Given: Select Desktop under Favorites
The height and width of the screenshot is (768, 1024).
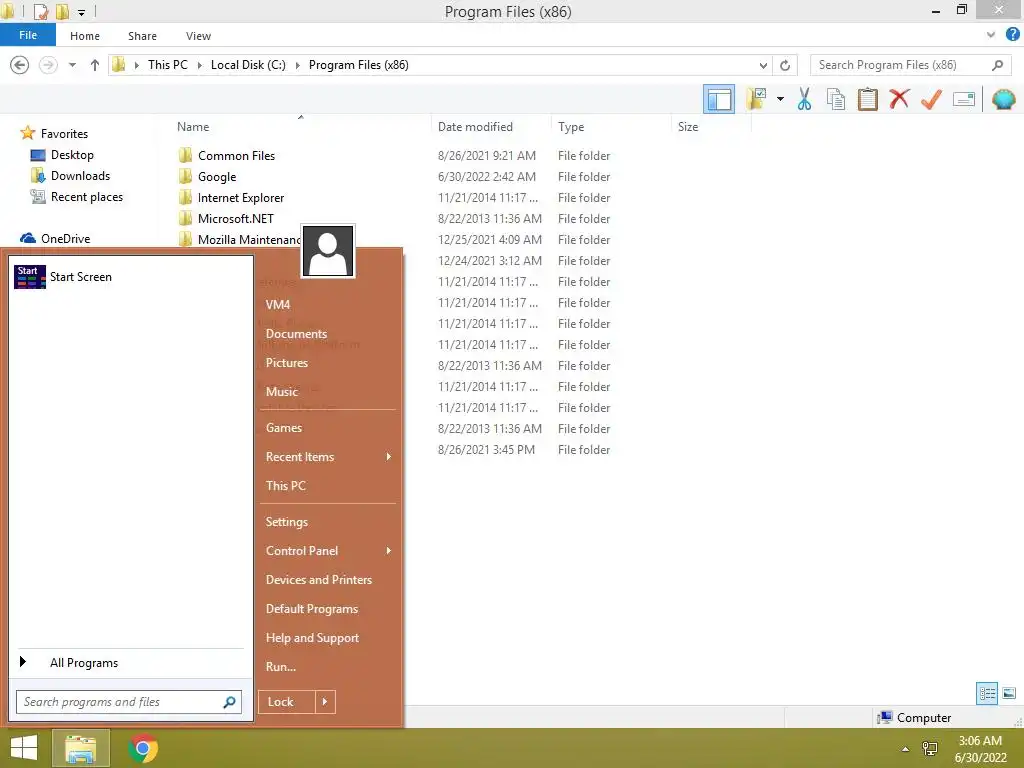Looking at the screenshot, I should point(72,155).
